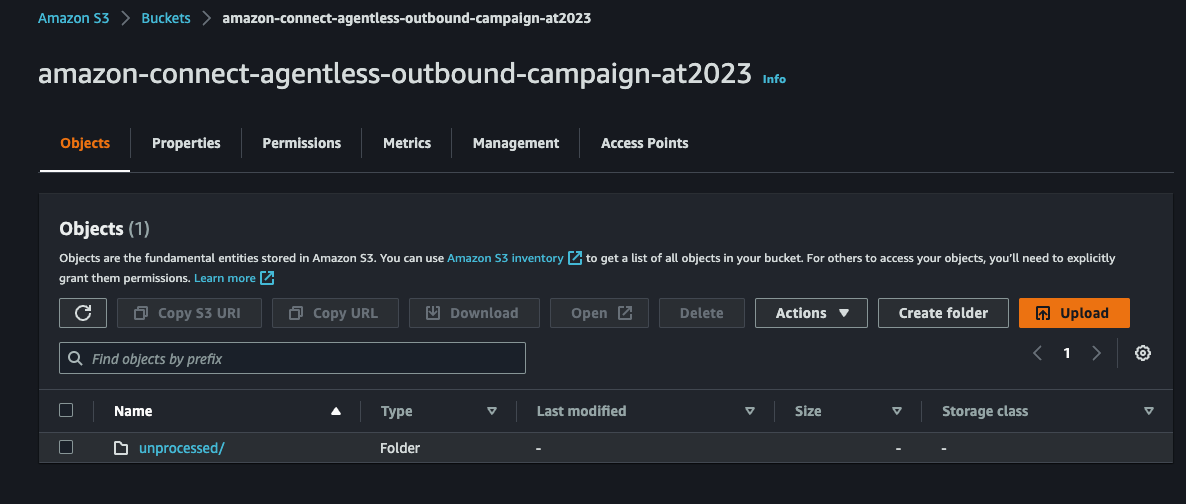Open the Properties tab

pos(186,143)
